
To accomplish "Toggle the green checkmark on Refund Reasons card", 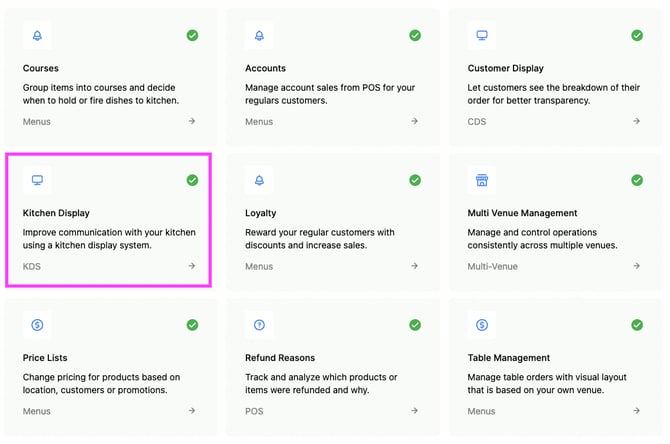I will tap(415, 325).
